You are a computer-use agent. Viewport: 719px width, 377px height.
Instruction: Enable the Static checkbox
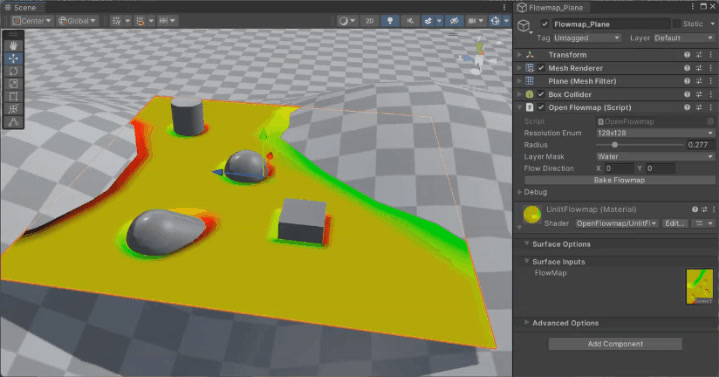tap(676, 24)
